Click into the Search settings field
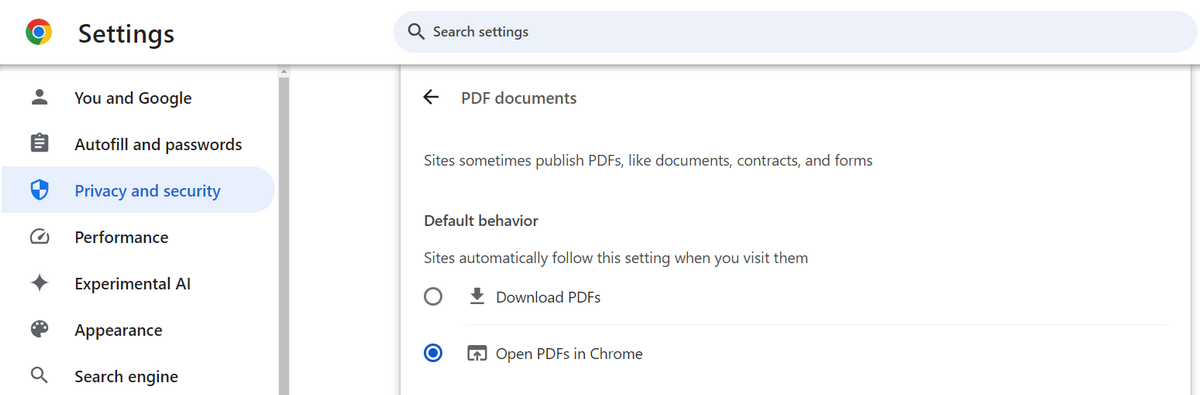1200x395 pixels. tap(796, 32)
